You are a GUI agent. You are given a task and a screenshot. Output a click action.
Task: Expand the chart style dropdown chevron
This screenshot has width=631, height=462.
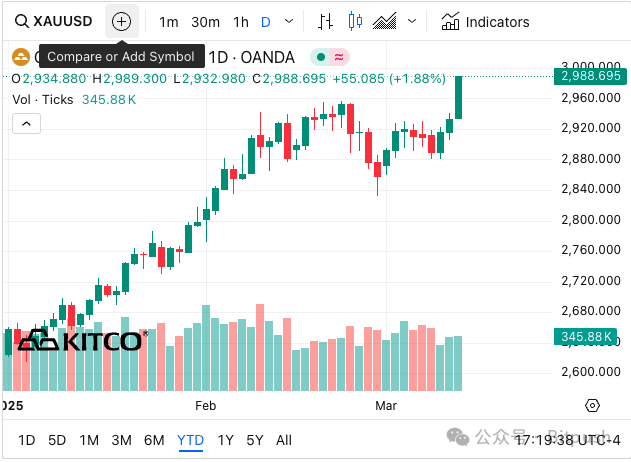click(411, 21)
